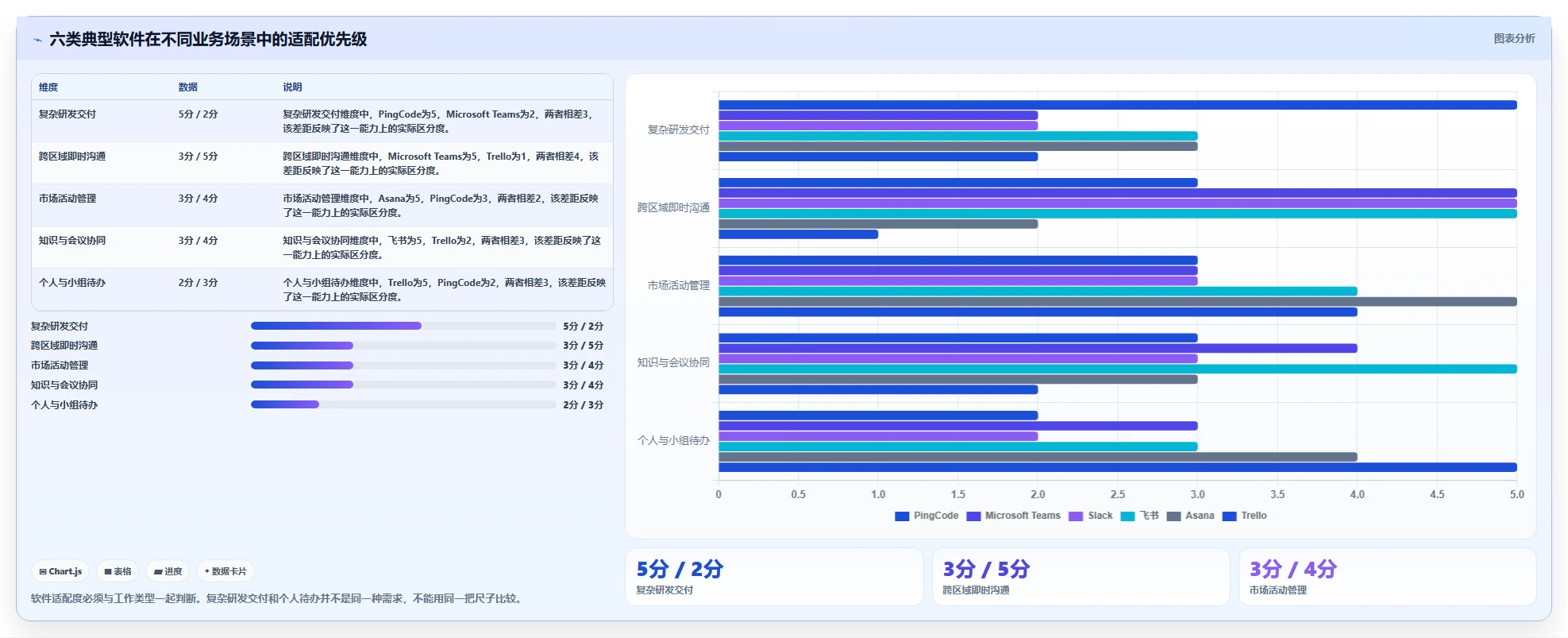Click the Chart.js tag chip

[60, 571]
